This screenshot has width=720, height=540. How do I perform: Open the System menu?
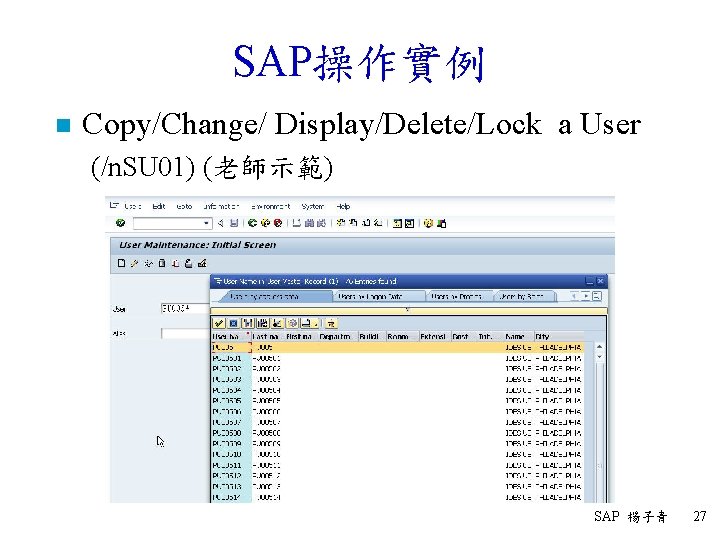pos(313,206)
